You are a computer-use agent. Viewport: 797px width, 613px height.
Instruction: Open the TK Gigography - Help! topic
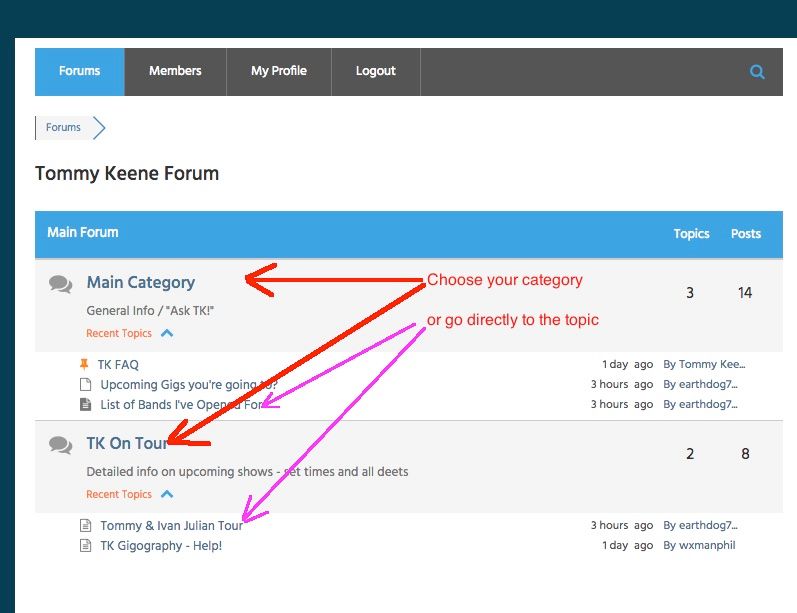click(161, 545)
